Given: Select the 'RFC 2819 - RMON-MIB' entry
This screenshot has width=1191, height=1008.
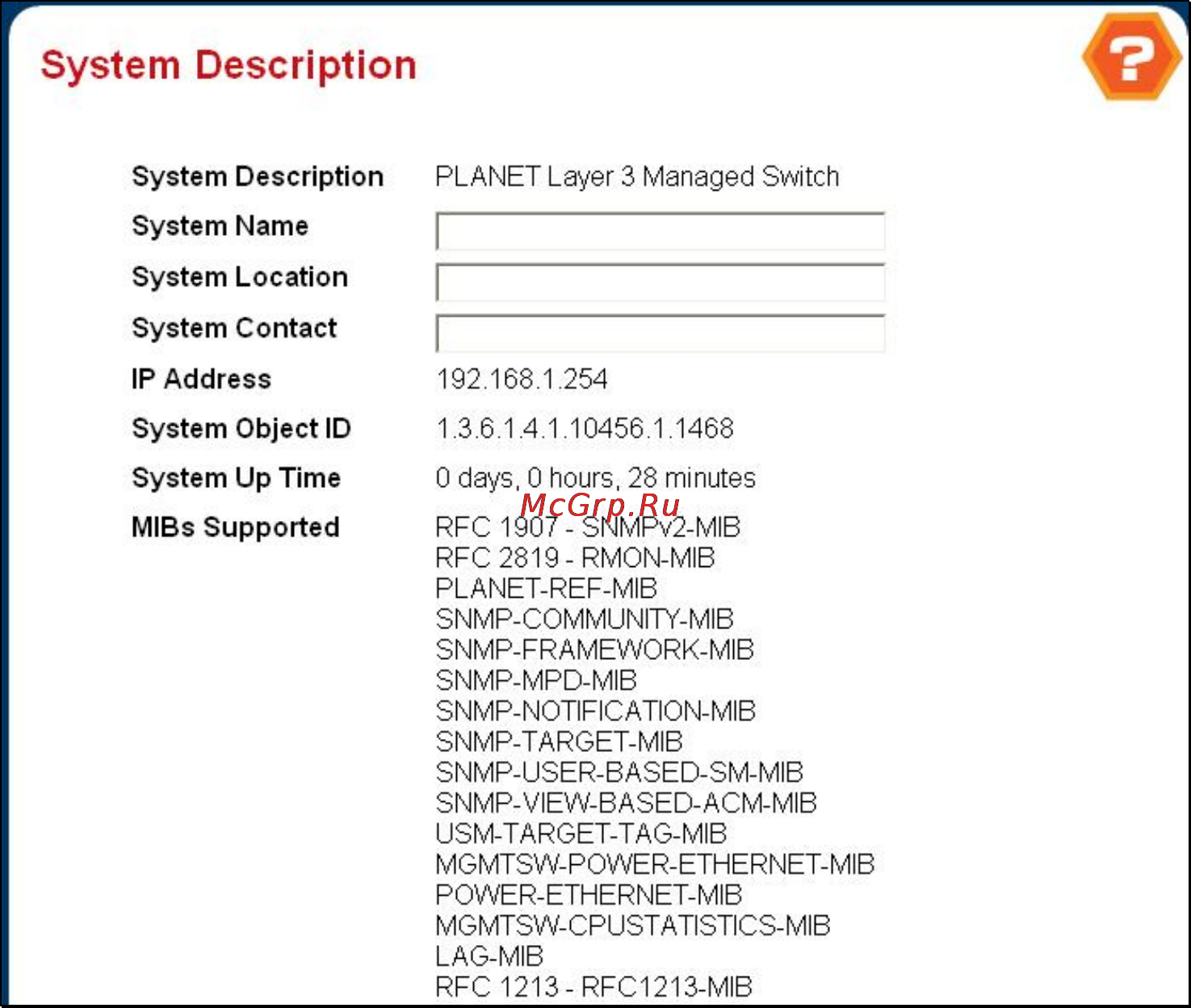Looking at the screenshot, I should tap(575, 558).
